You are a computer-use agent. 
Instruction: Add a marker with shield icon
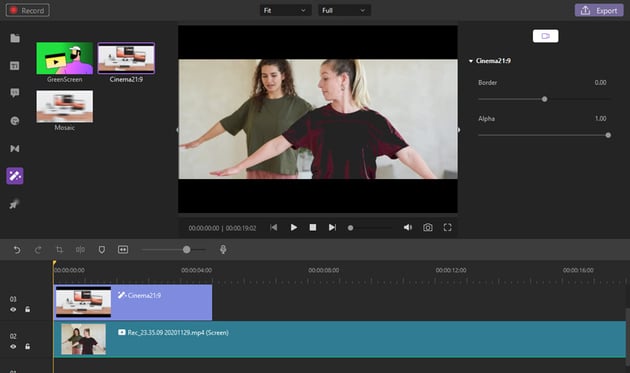pyautogui.click(x=102, y=250)
